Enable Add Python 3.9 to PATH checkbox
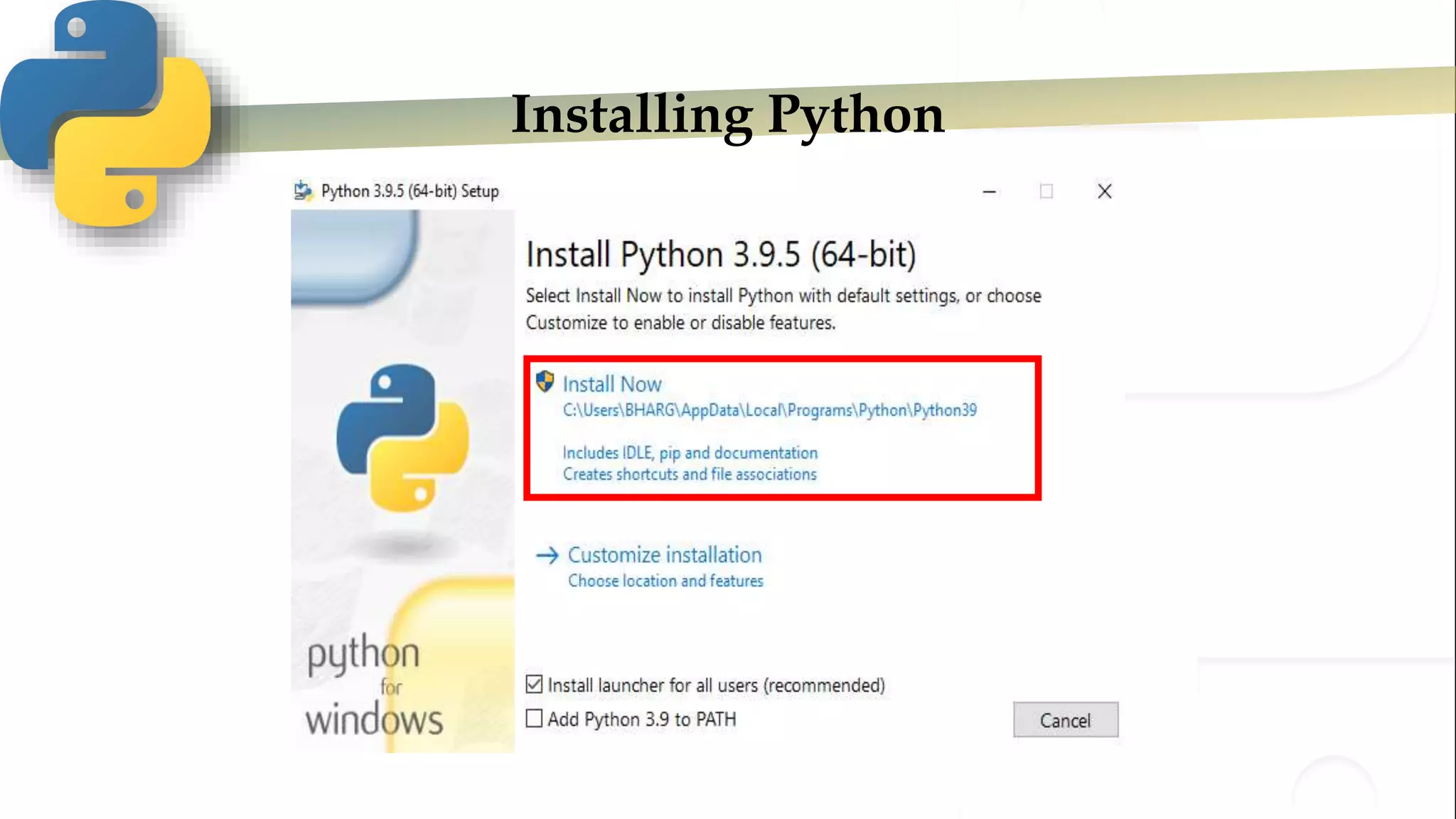1456x819 pixels. point(534,719)
